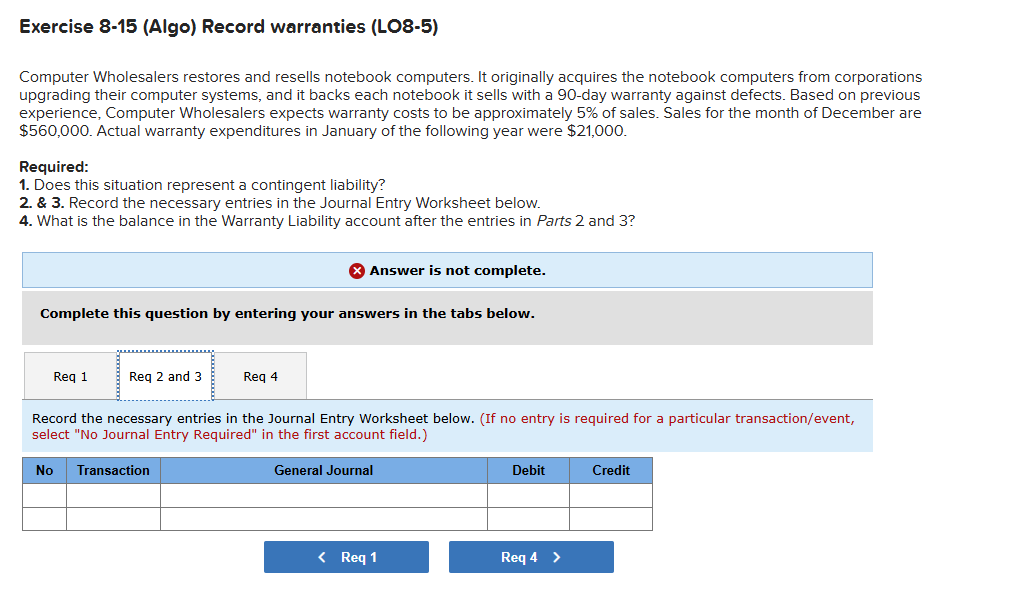Click the first row Debit input cell
This screenshot has height=593, width=1020.
tap(528, 494)
